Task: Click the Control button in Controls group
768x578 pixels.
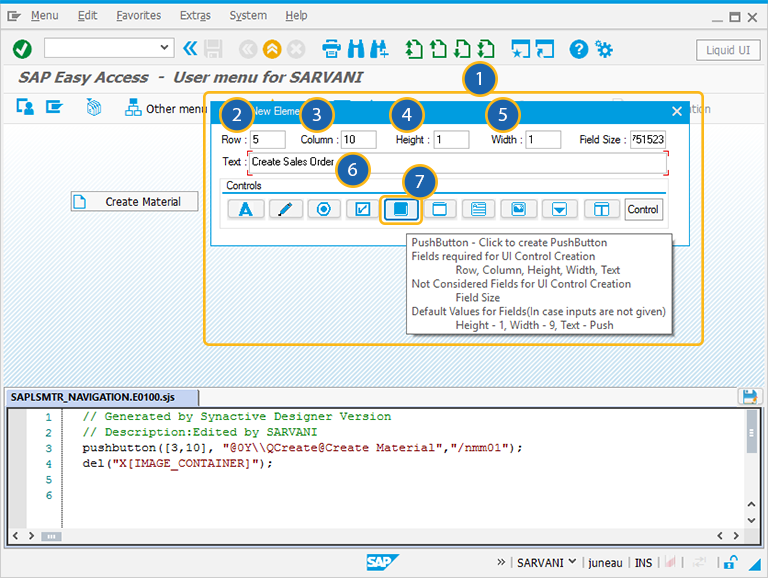Action: [643, 209]
